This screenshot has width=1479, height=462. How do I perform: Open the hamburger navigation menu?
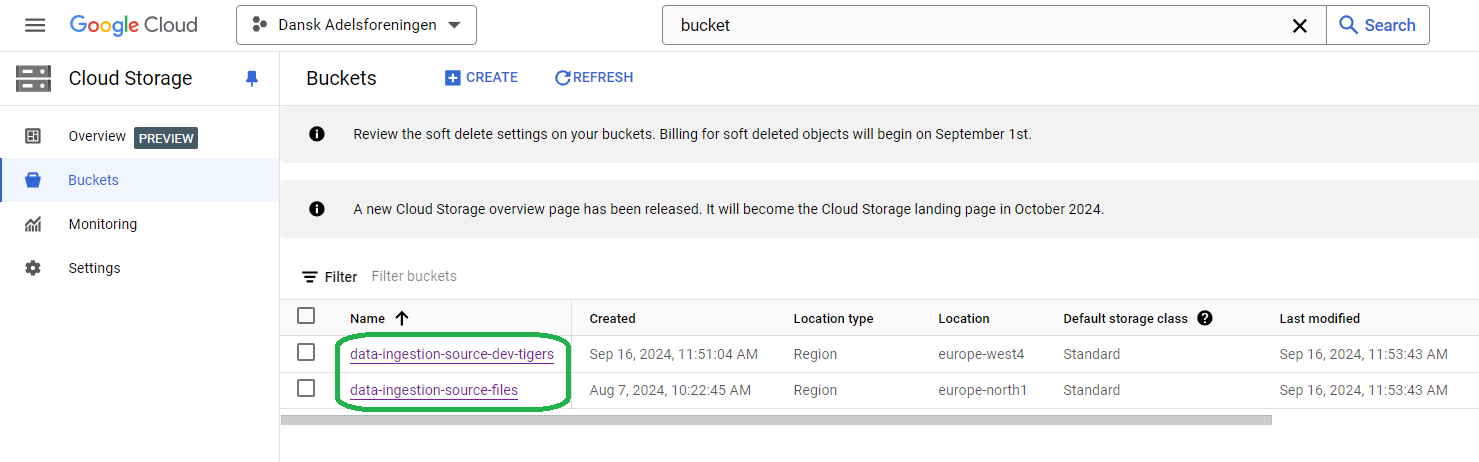[35, 25]
